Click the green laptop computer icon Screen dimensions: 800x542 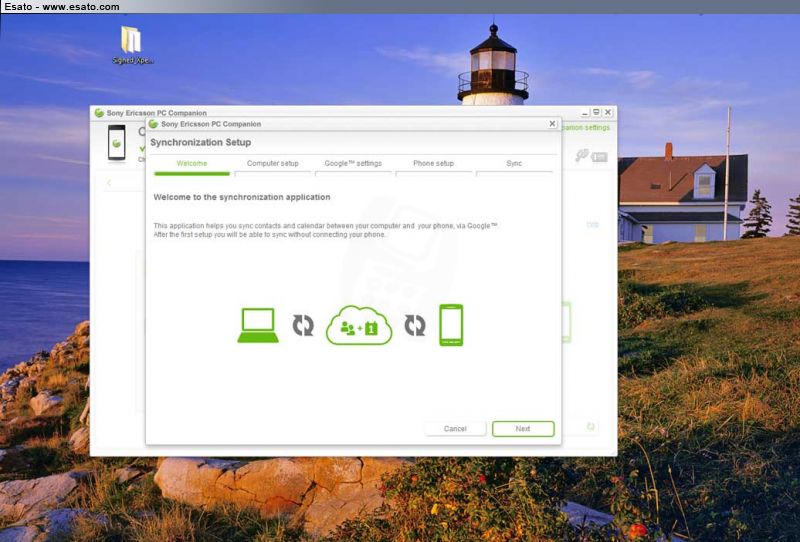[258, 326]
